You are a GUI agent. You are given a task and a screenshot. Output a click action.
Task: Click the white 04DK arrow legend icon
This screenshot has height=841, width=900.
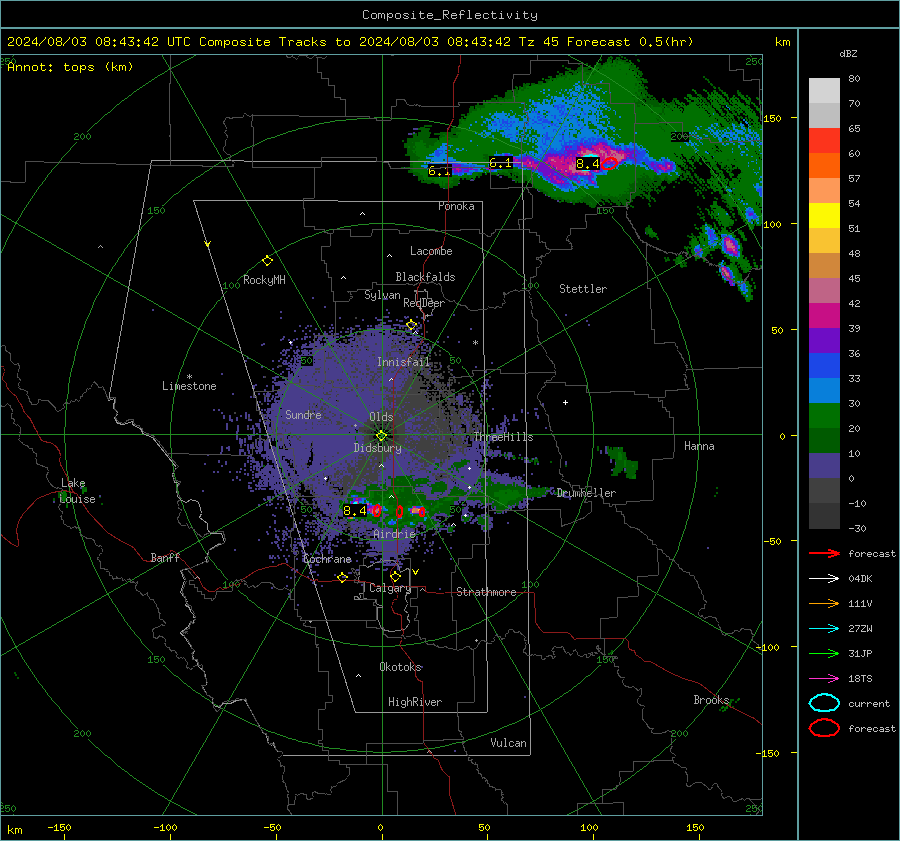pos(824,579)
